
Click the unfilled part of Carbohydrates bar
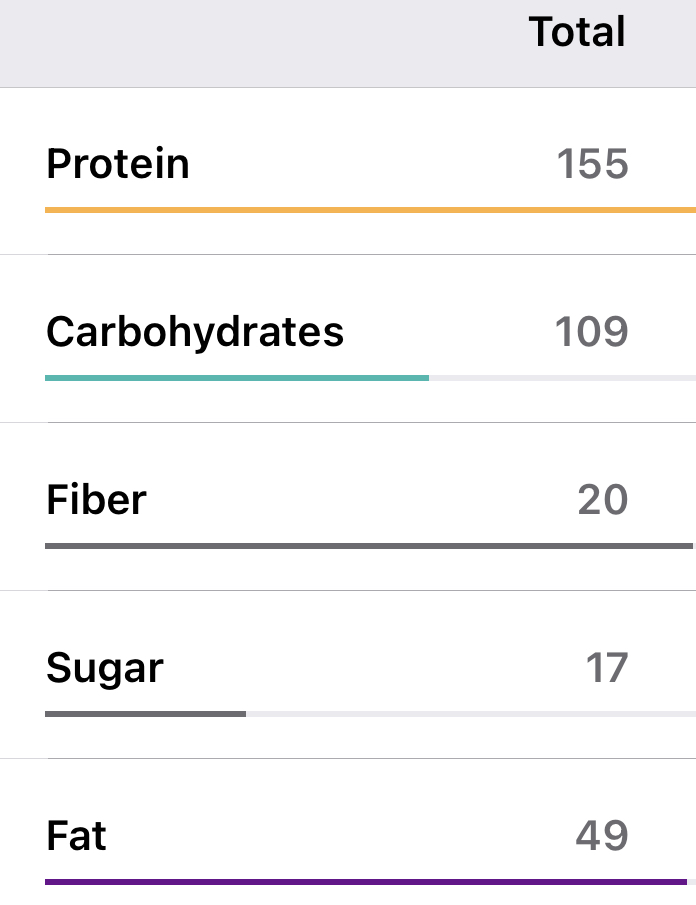click(560, 378)
